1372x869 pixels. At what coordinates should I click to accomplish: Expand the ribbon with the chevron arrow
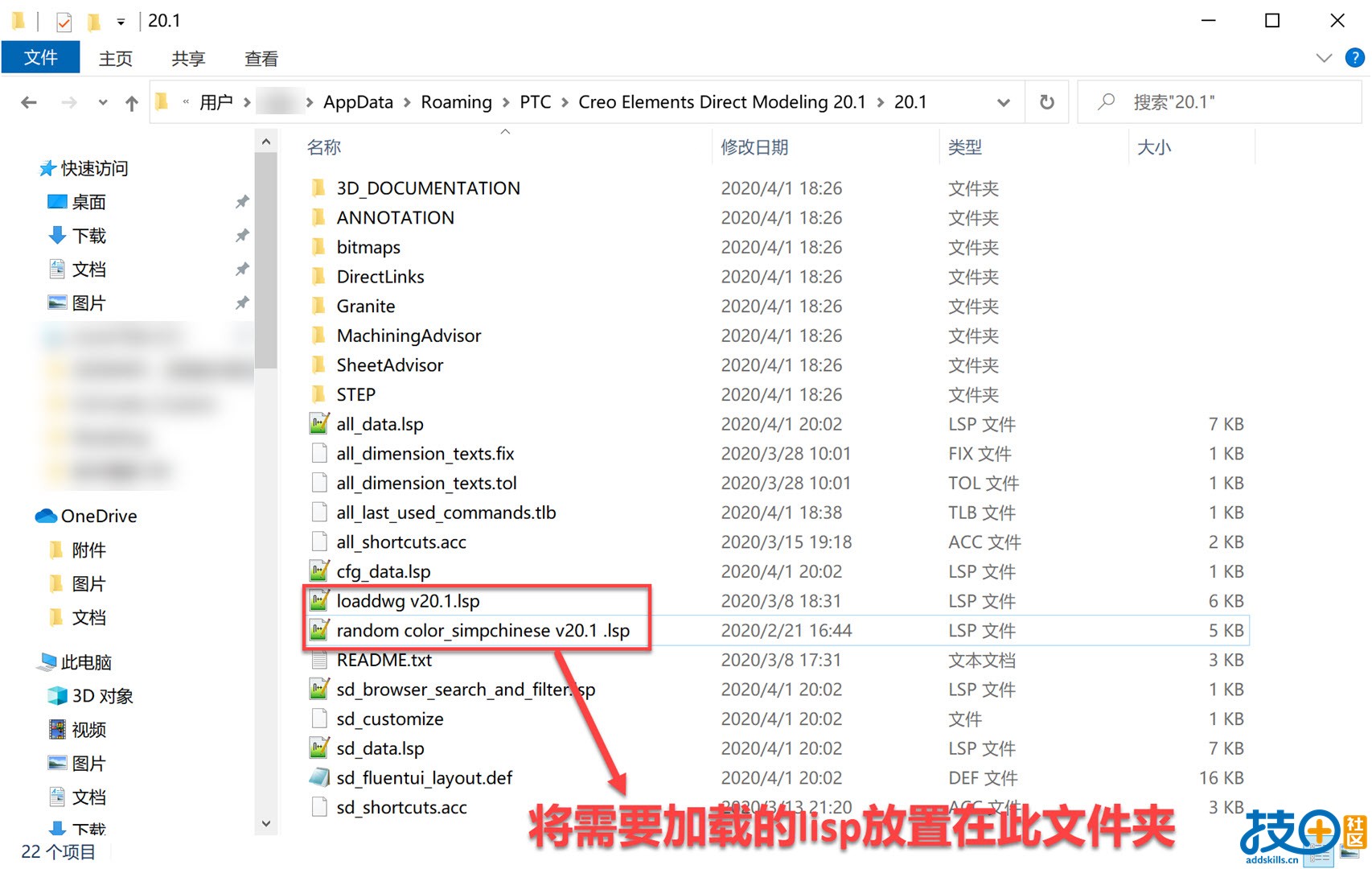point(1324,58)
